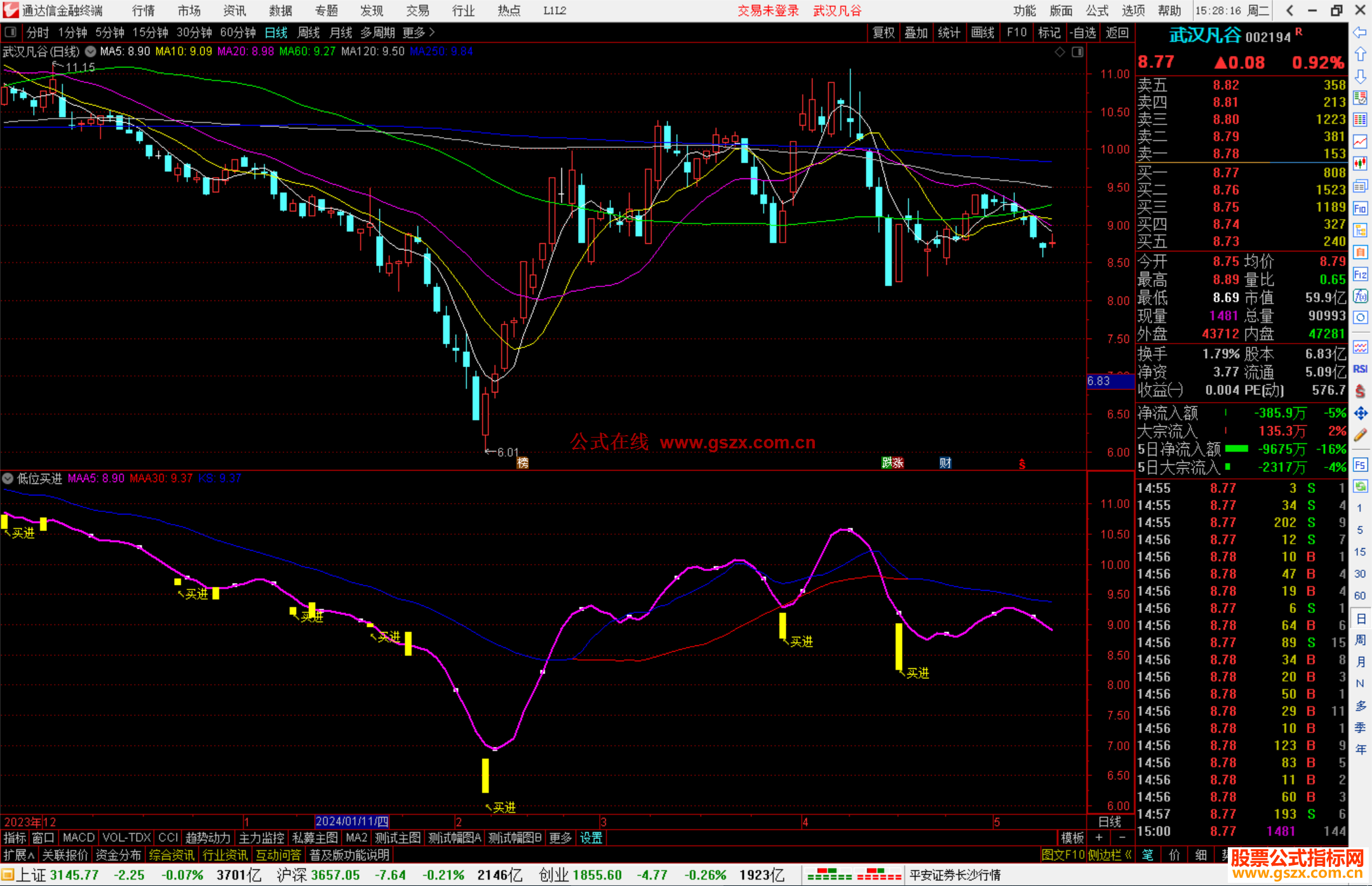Screen dimensions: 1372x886
Task: Click the f(x) formula sidebar icon
Action: point(1360,296)
